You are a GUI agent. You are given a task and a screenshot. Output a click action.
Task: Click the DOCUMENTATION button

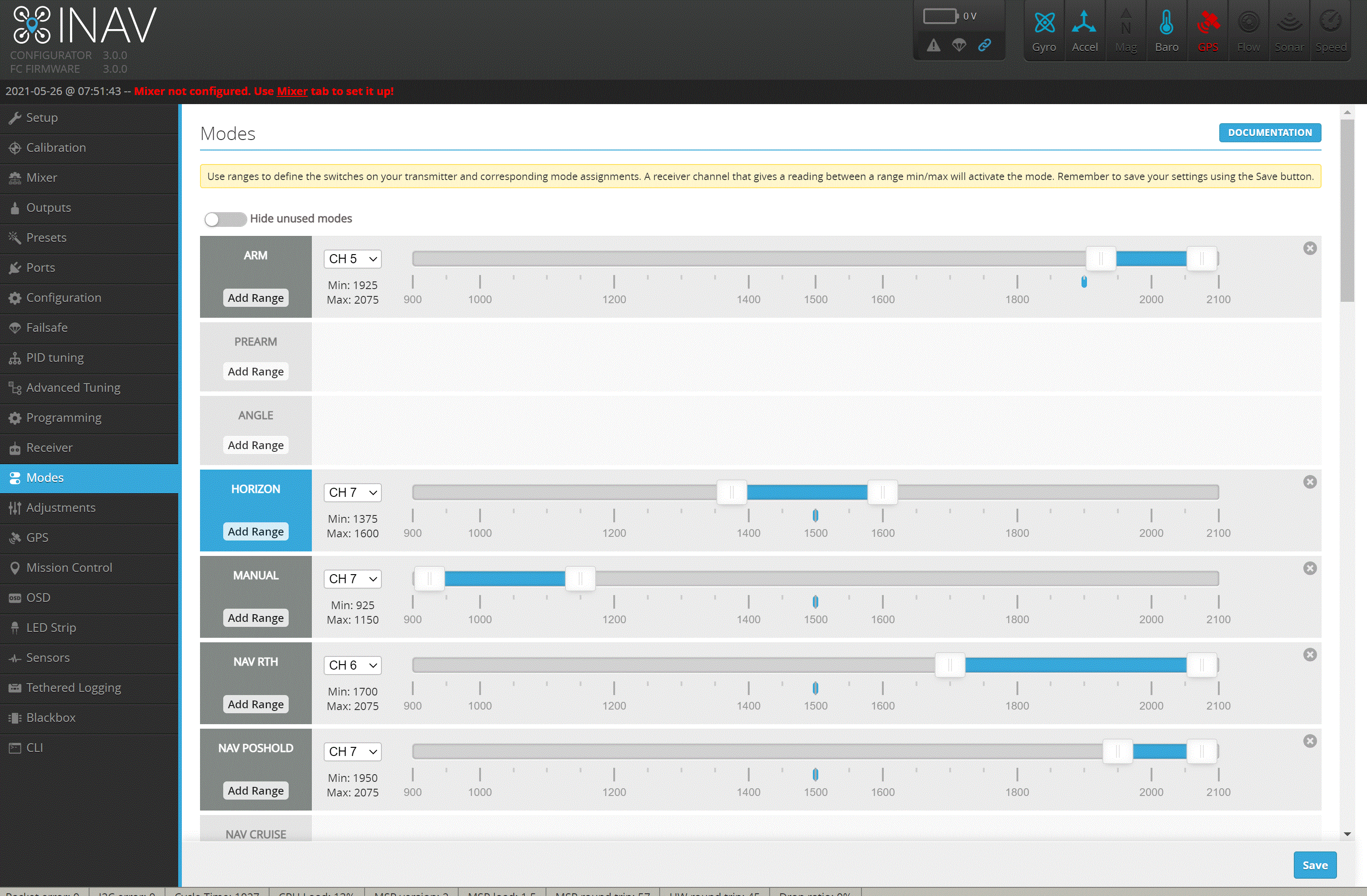[x=1270, y=132]
